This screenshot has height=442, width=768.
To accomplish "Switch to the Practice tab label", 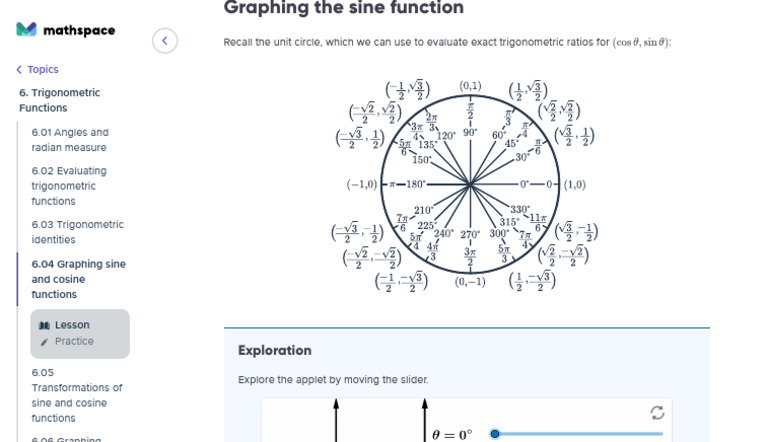I will tap(74, 342).
